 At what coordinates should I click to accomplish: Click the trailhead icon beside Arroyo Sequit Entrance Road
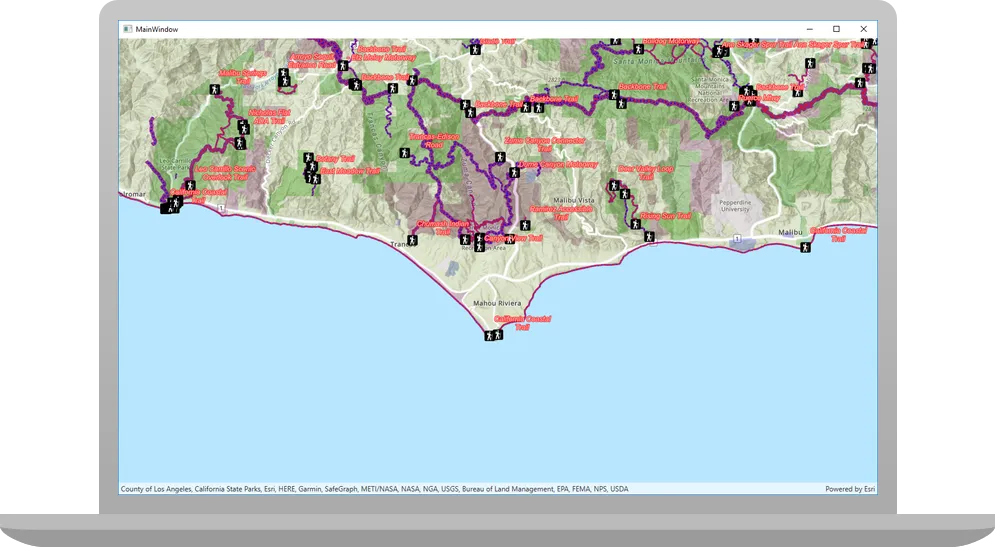click(x=343, y=65)
